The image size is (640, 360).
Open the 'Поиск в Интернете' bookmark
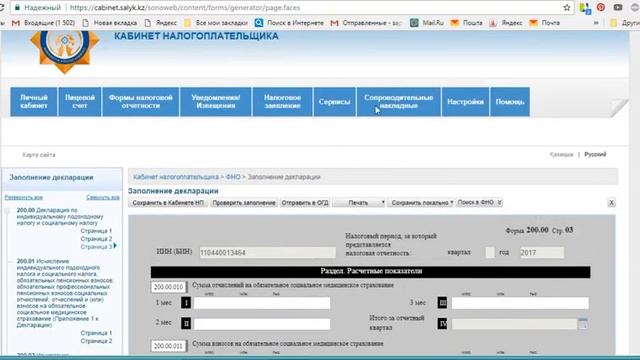(289, 23)
